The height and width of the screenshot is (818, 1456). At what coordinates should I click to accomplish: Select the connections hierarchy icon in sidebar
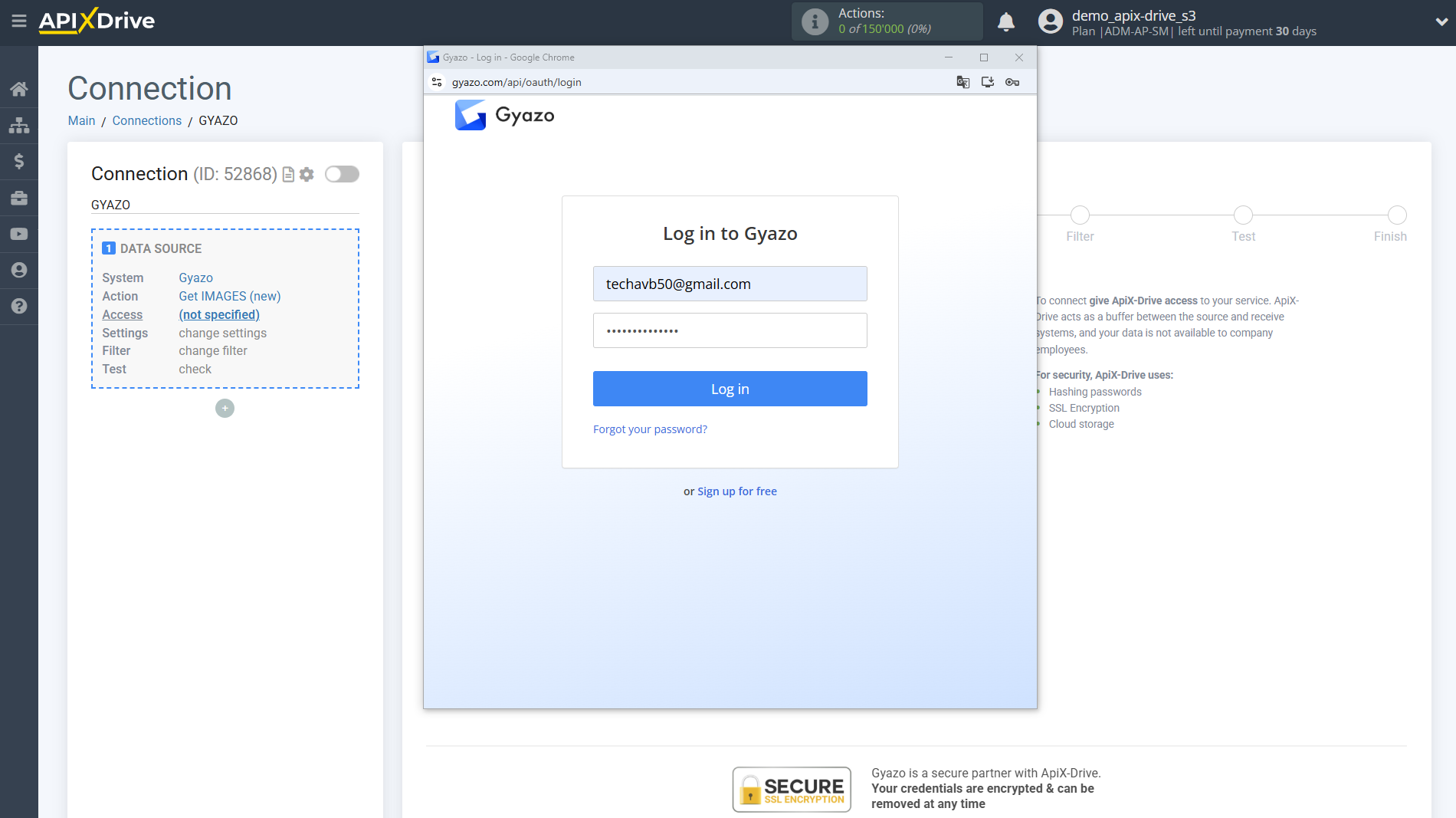click(19, 125)
